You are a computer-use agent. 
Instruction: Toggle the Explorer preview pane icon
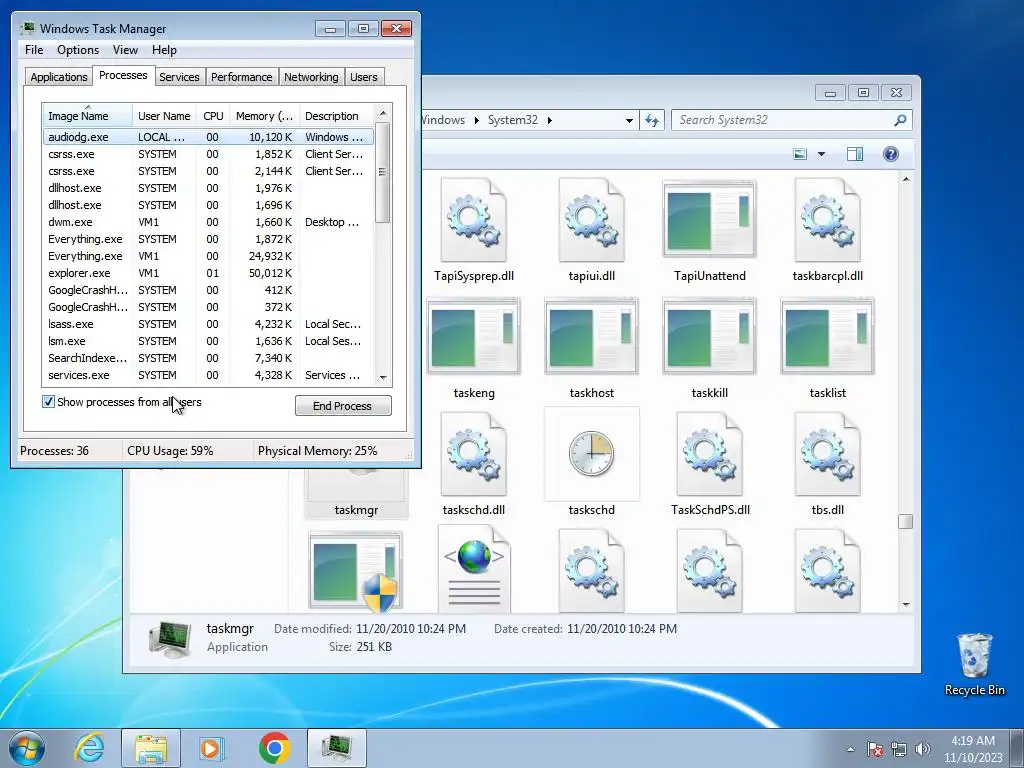coord(854,154)
